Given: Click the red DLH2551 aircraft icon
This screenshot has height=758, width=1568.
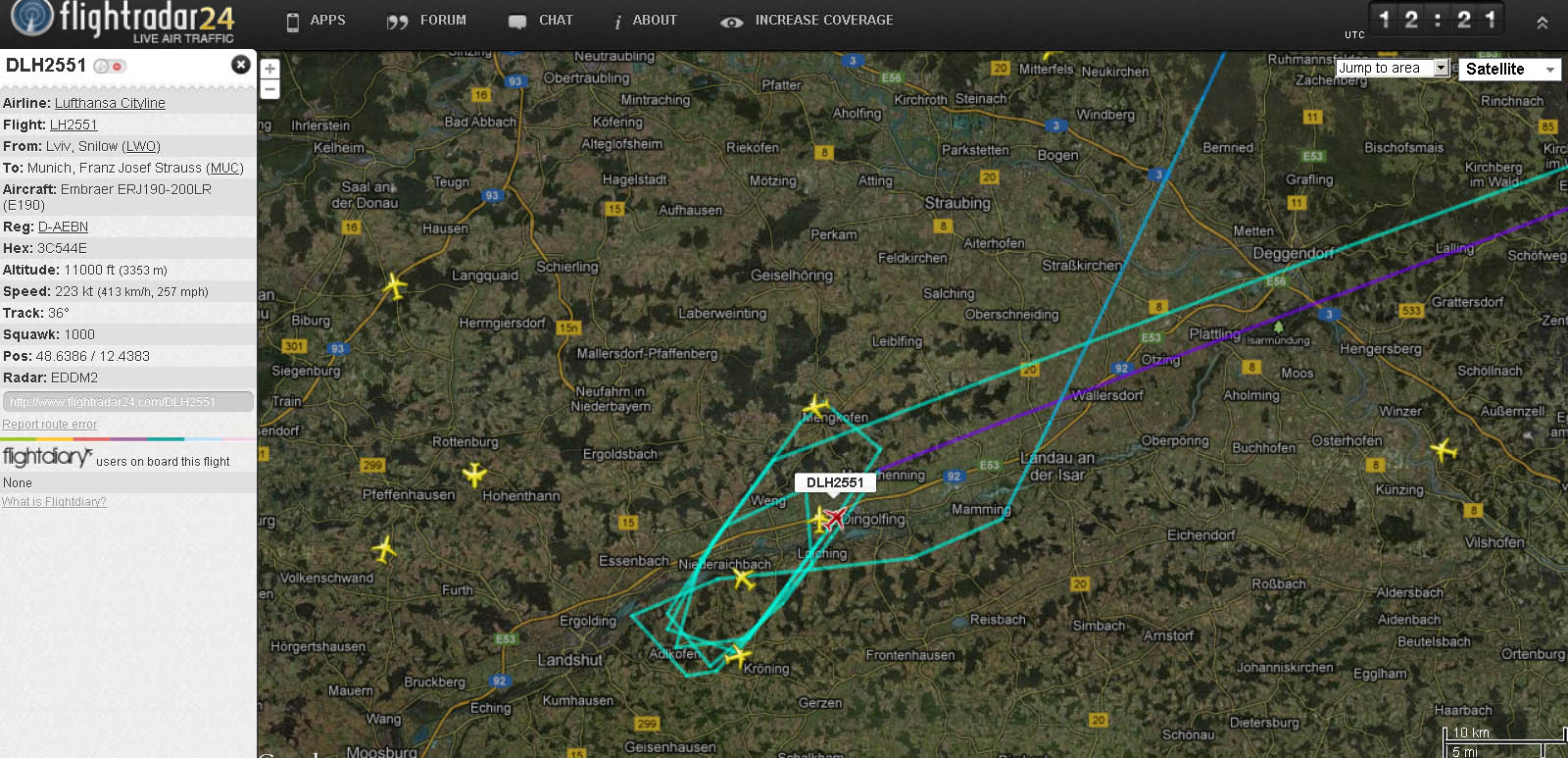Looking at the screenshot, I should pyautogui.click(x=835, y=517).
